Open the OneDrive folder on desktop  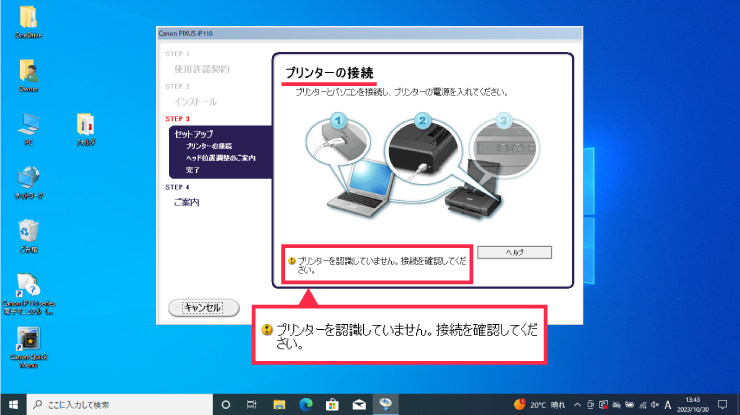(x=28, y=18)
